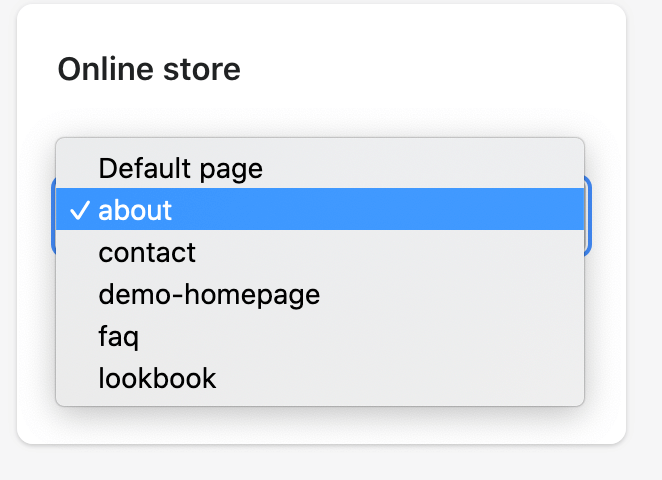Pick the "demo-homepage" option
This screenshot has width=662, height=480.
209,294
